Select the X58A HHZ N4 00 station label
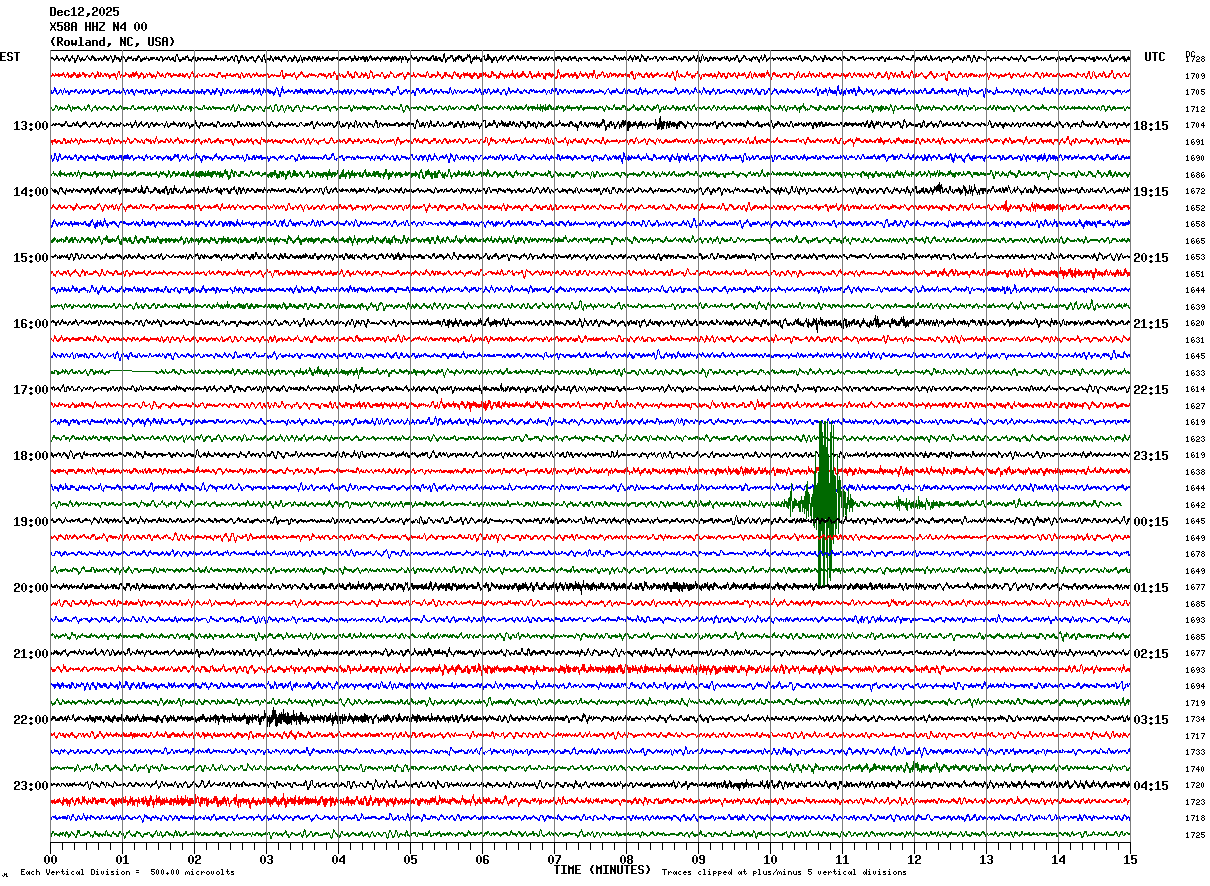The width and height of the screenshot is (1210, 886). 98,27
